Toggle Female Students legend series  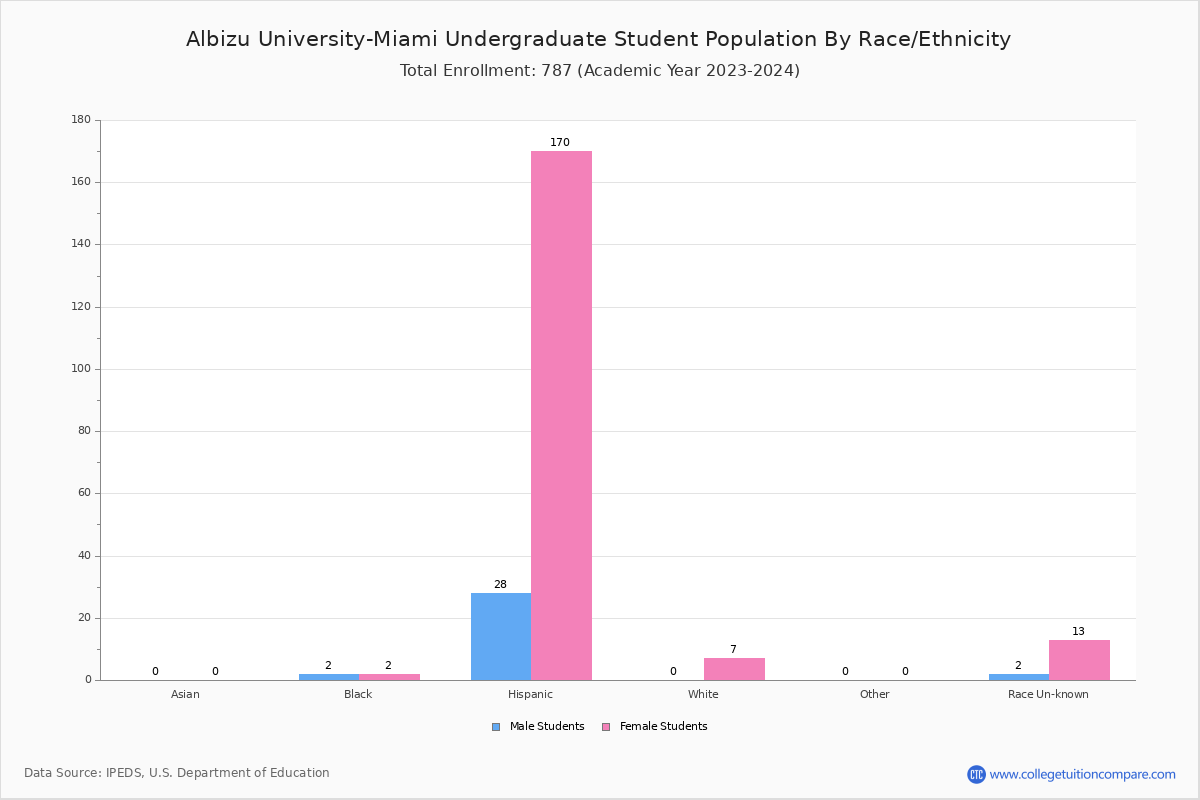point(663,727)
